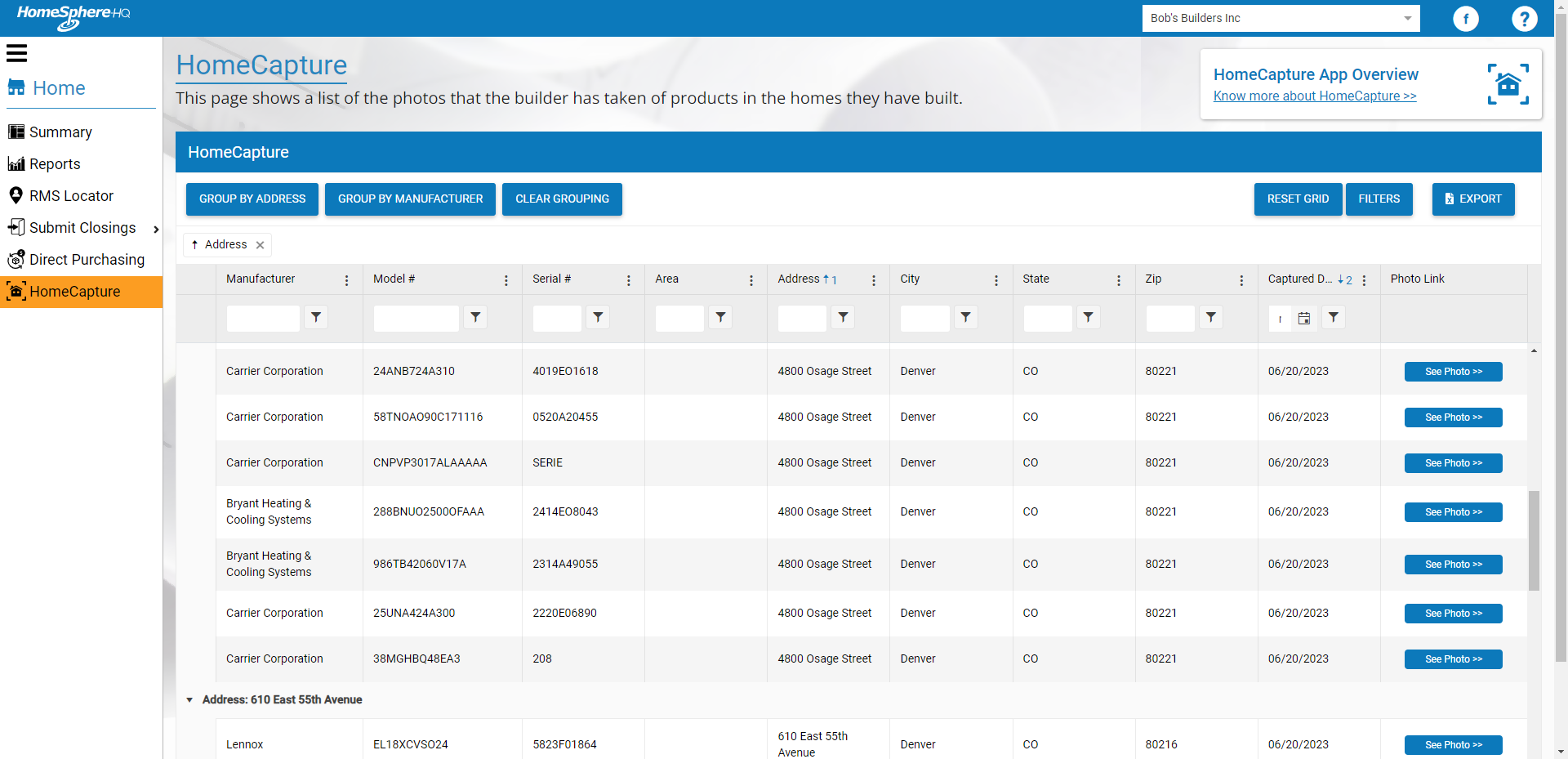The width and height of the screenshot is (1568, 759).
Task: Click Manufacturer filter funnel icon
Action: [316, 317]
